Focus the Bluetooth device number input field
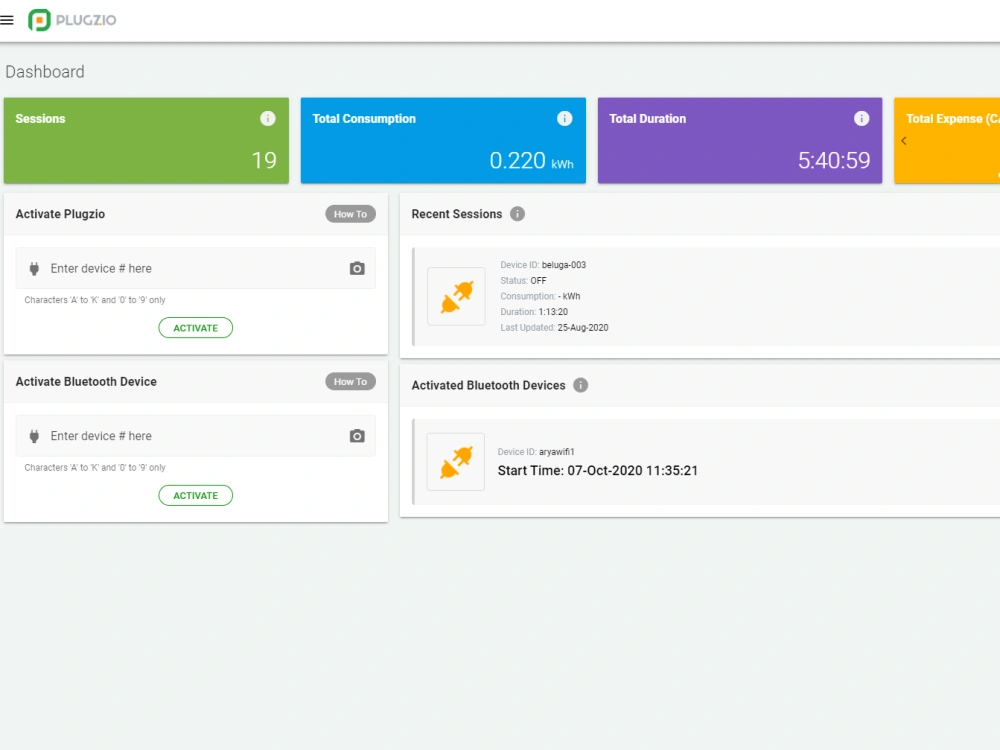The width and height of the screenshot is (1000, 750). [x=196, y=436]
